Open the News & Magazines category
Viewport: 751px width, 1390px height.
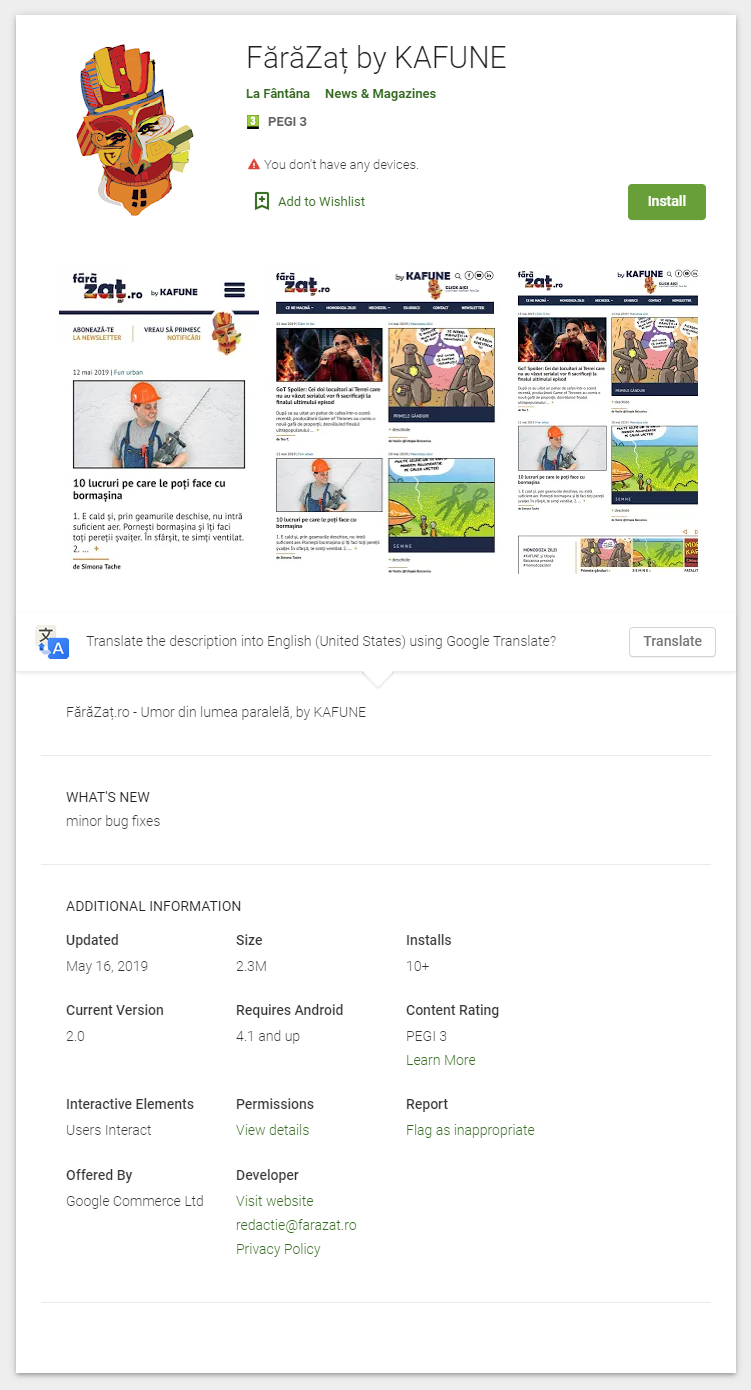point(380,94)
